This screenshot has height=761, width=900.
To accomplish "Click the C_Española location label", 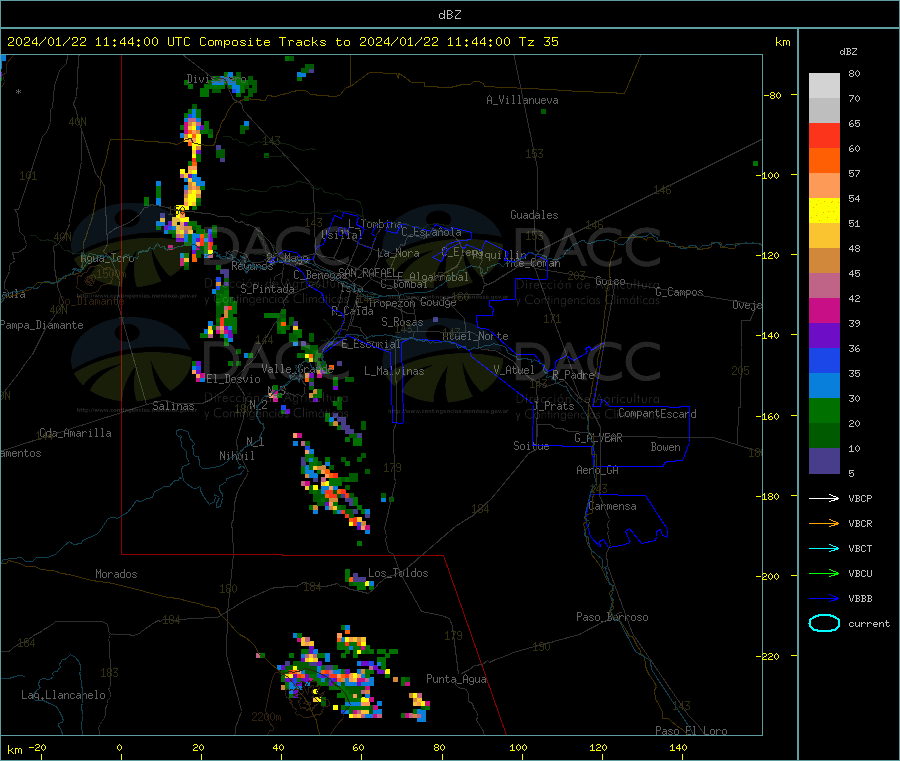I will point(431,232).
